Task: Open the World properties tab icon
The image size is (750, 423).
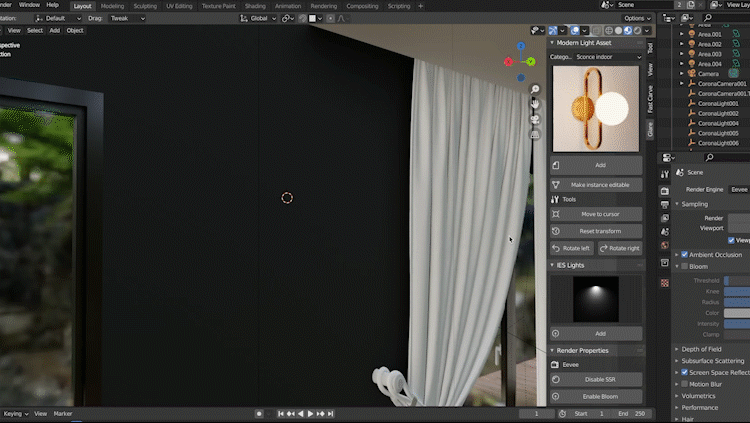Action: tap(665, 245)
